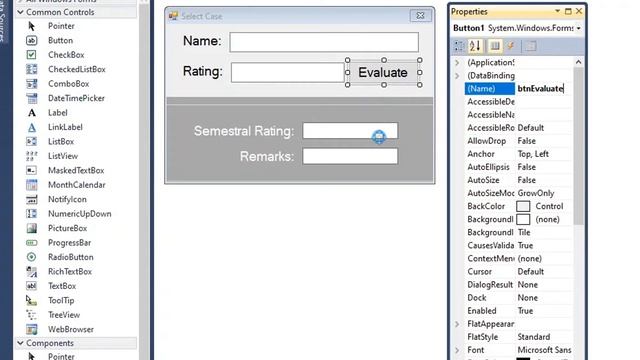Collapse the Components toolbox group
The width and height of the screenshot is (640, 360).
pos(20,343)
